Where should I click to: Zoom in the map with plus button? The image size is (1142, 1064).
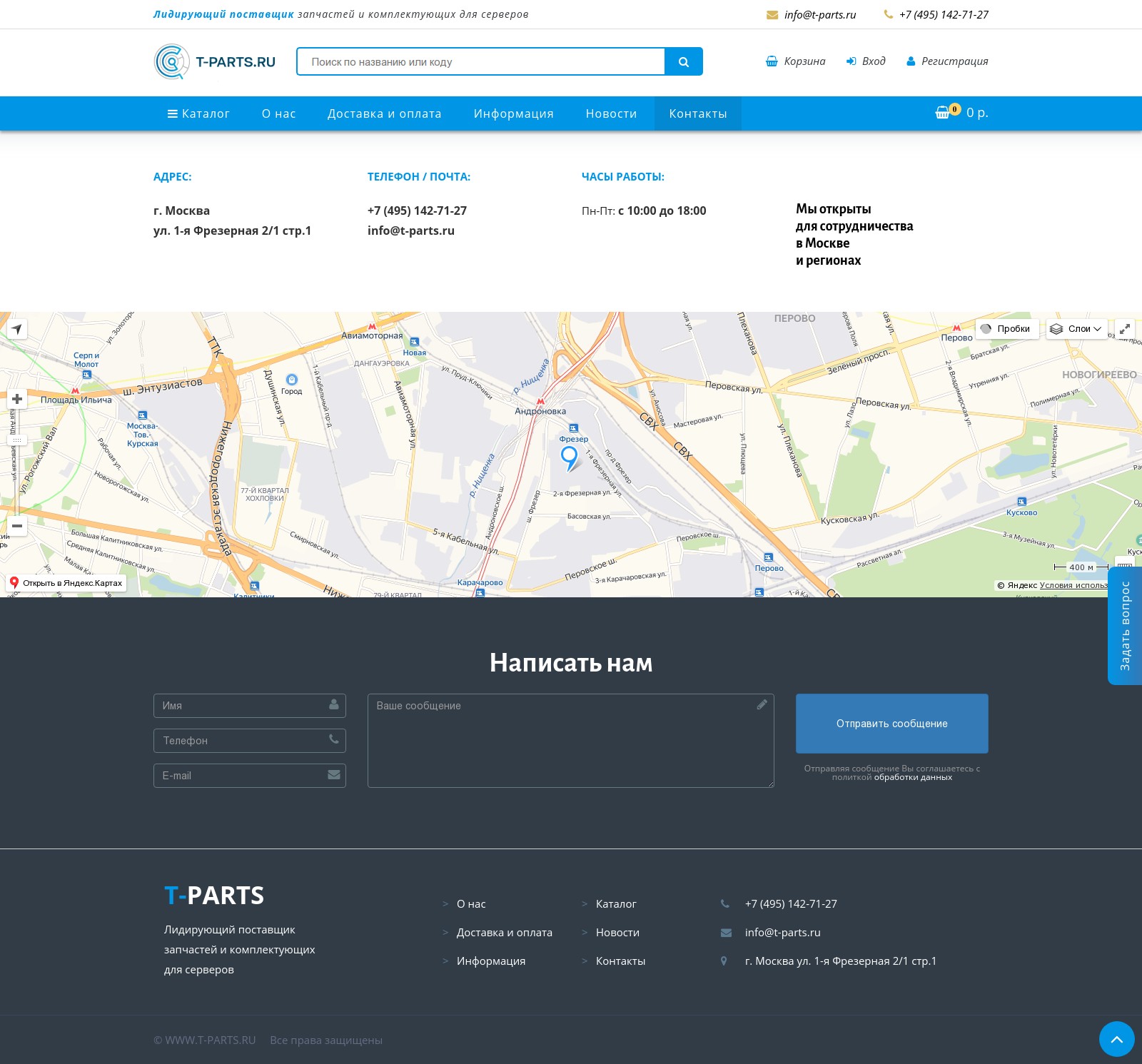pyautogui.click(x=17, y=399)
